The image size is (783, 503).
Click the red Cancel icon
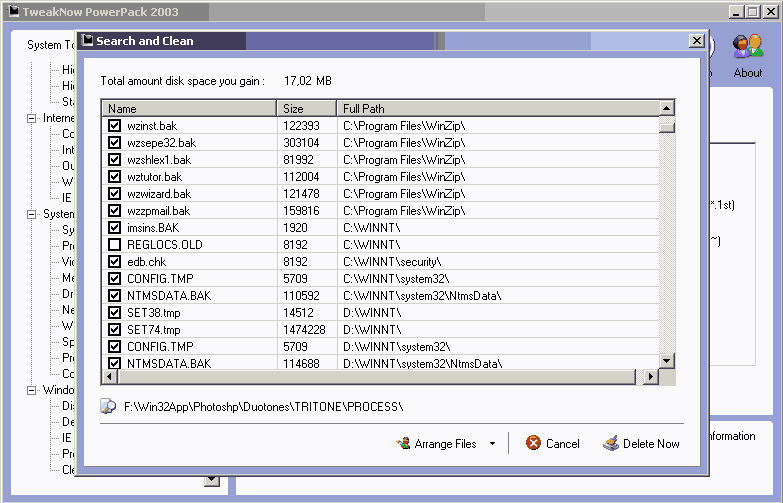click(534, 443)
